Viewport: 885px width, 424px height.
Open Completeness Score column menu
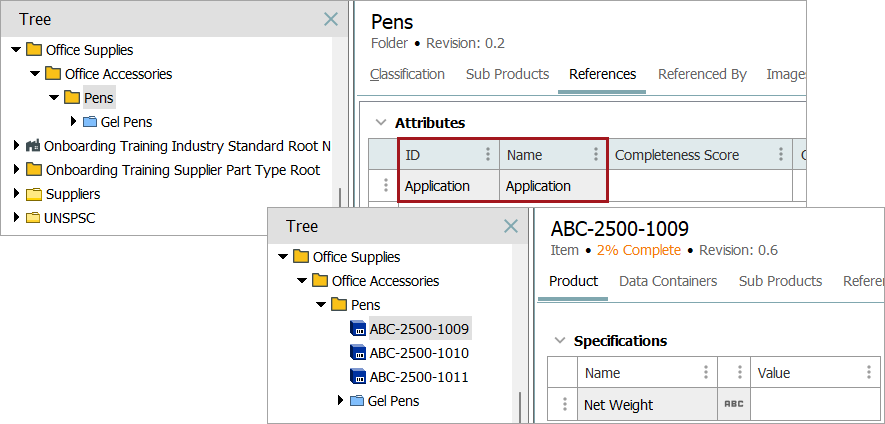(781, 155)
